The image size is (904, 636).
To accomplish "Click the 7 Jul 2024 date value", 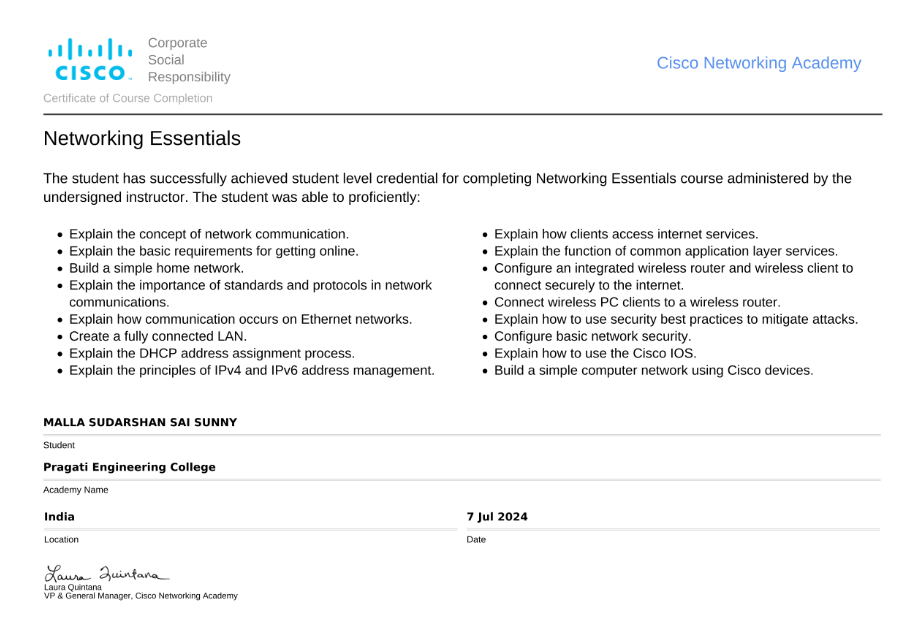I will 497,517.
